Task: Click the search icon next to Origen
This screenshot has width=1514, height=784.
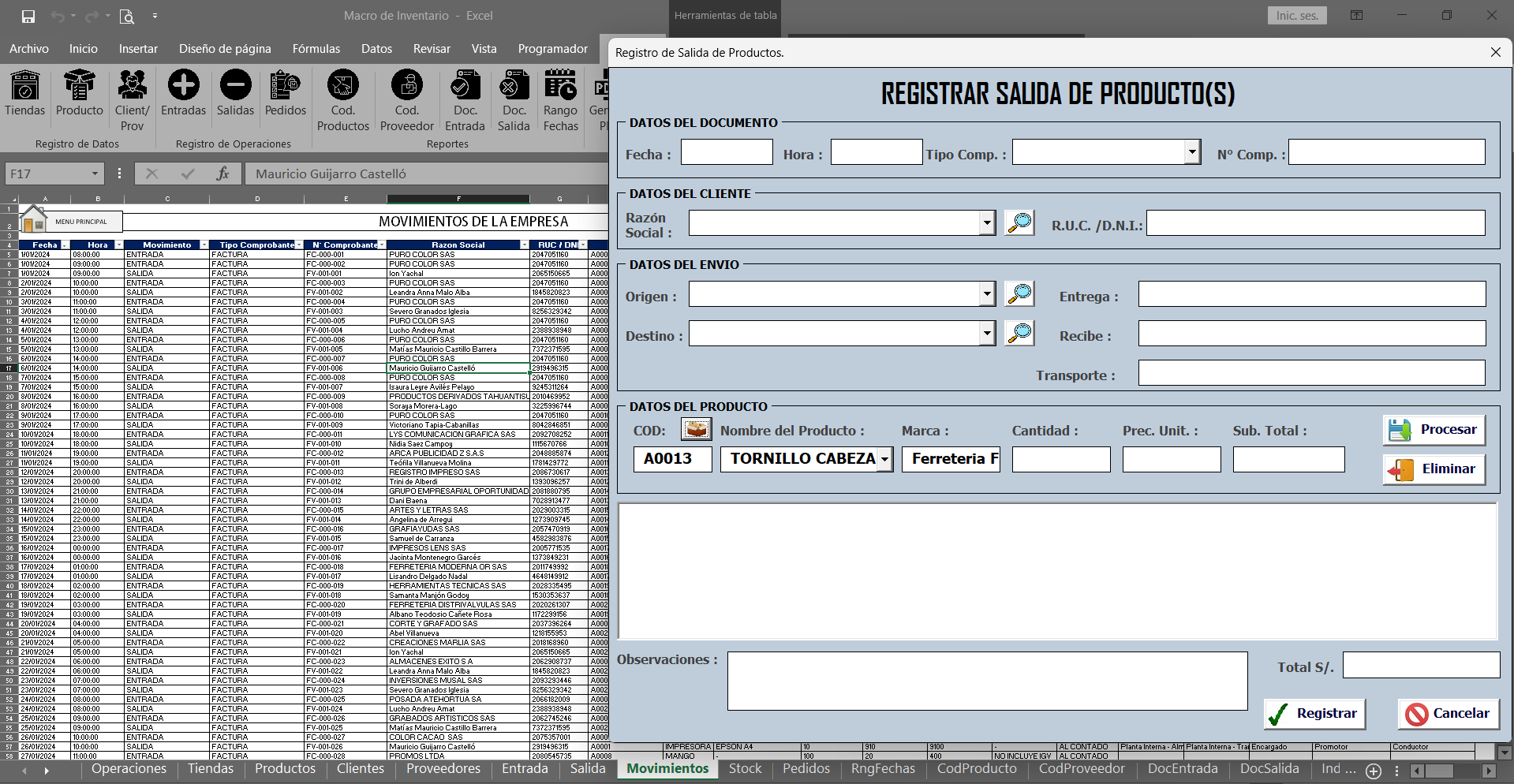Action: (1019, 294)
